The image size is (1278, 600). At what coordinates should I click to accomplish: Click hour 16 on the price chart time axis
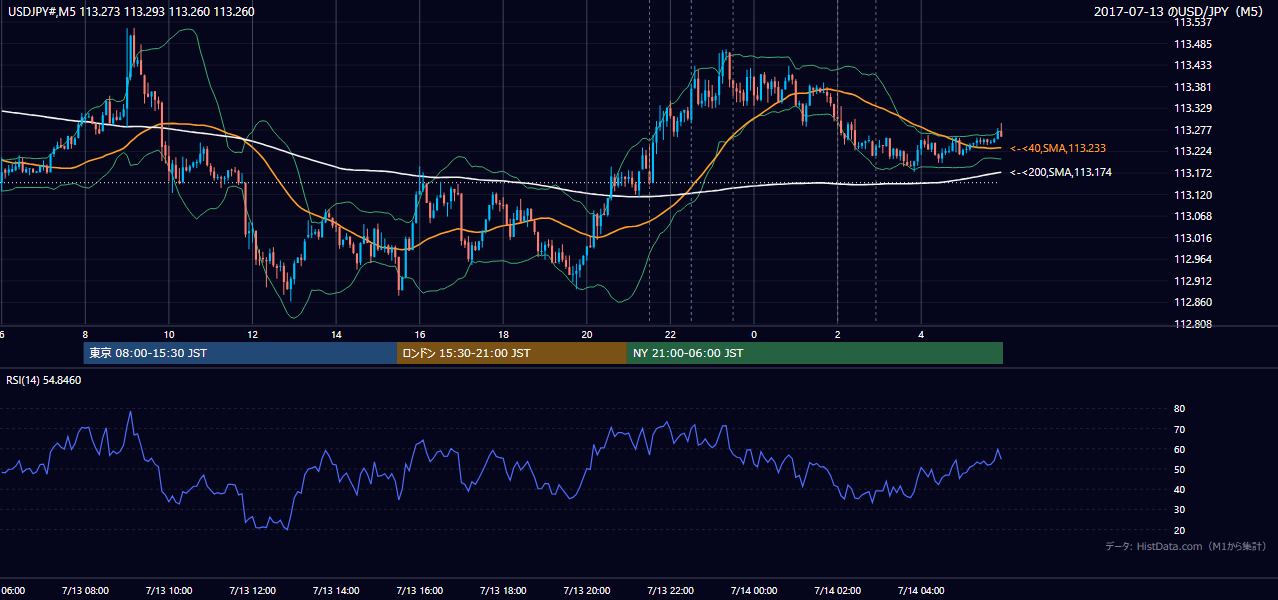(420, 334)
